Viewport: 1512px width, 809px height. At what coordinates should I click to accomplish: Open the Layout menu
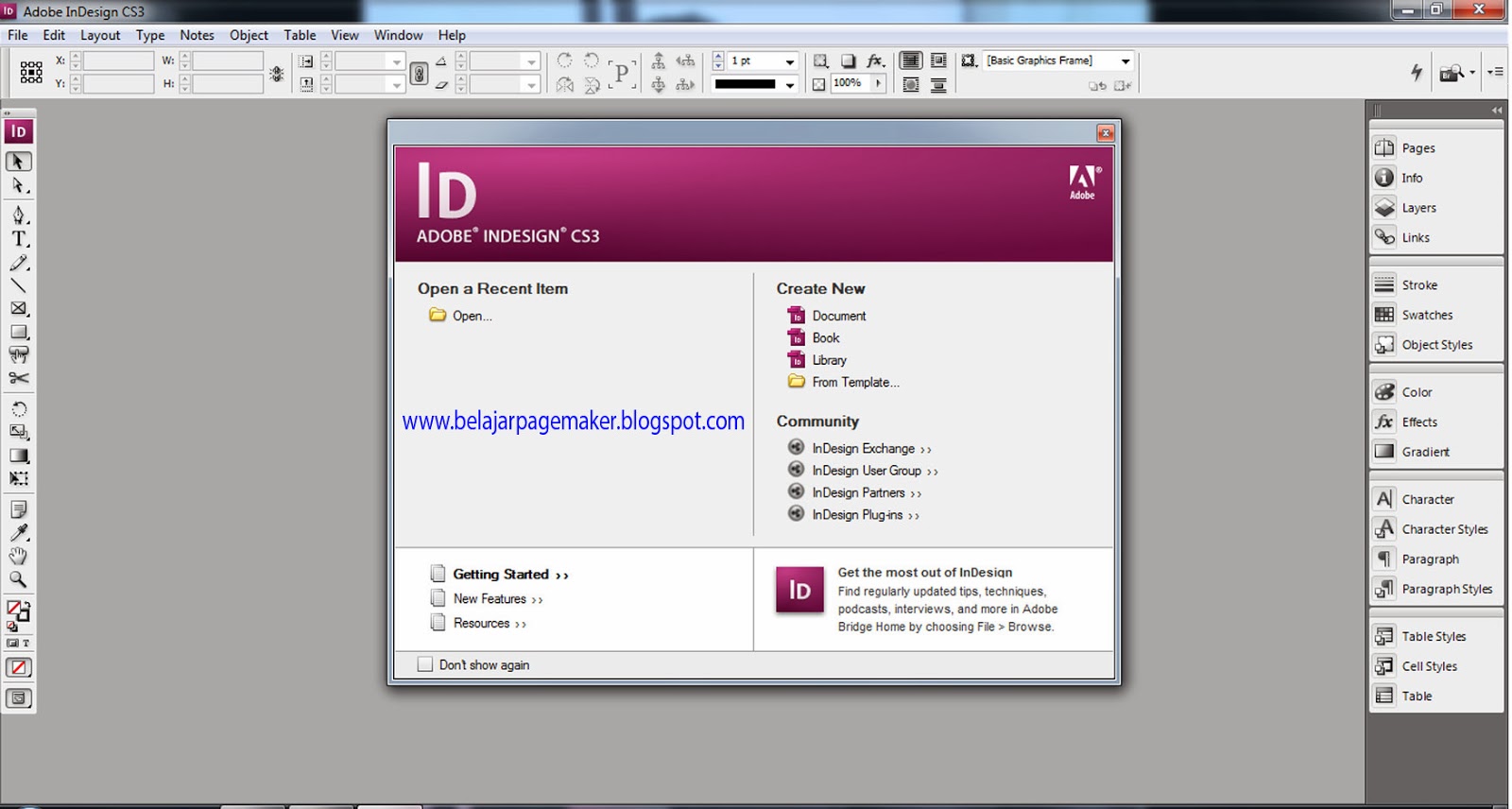[100, 35]
